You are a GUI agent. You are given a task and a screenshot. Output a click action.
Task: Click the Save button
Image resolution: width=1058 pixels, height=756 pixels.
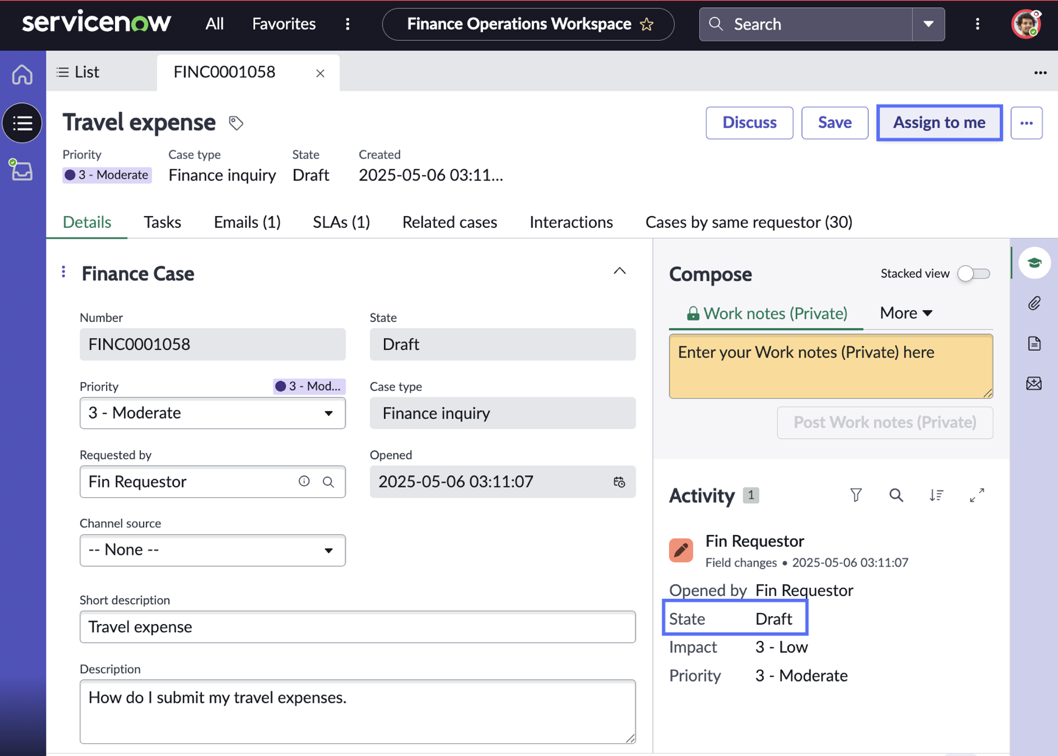835,123
